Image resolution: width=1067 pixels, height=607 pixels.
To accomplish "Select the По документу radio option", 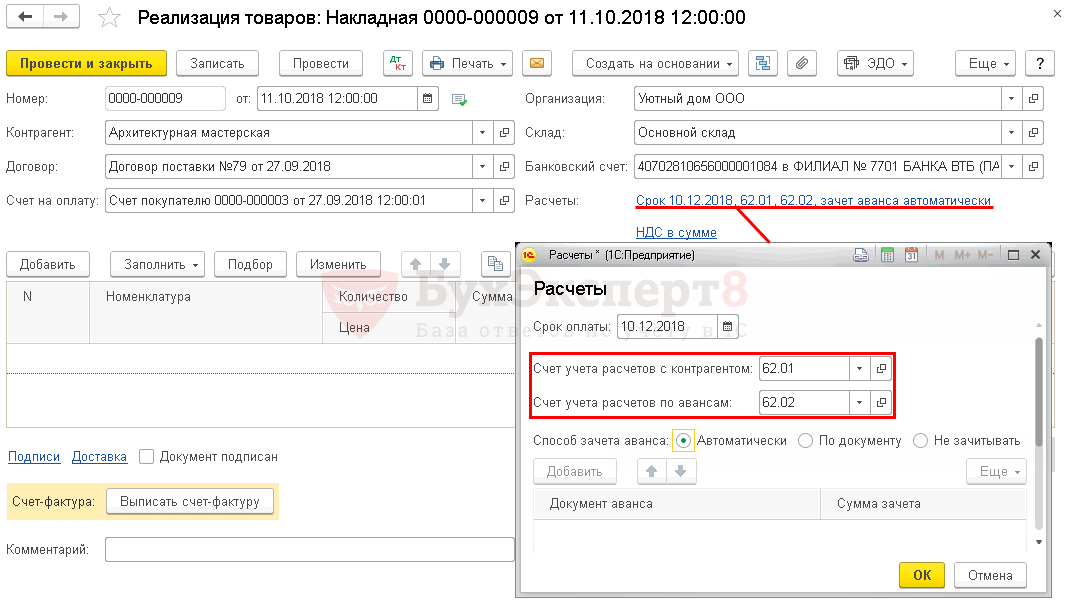I will coord(806,440).
